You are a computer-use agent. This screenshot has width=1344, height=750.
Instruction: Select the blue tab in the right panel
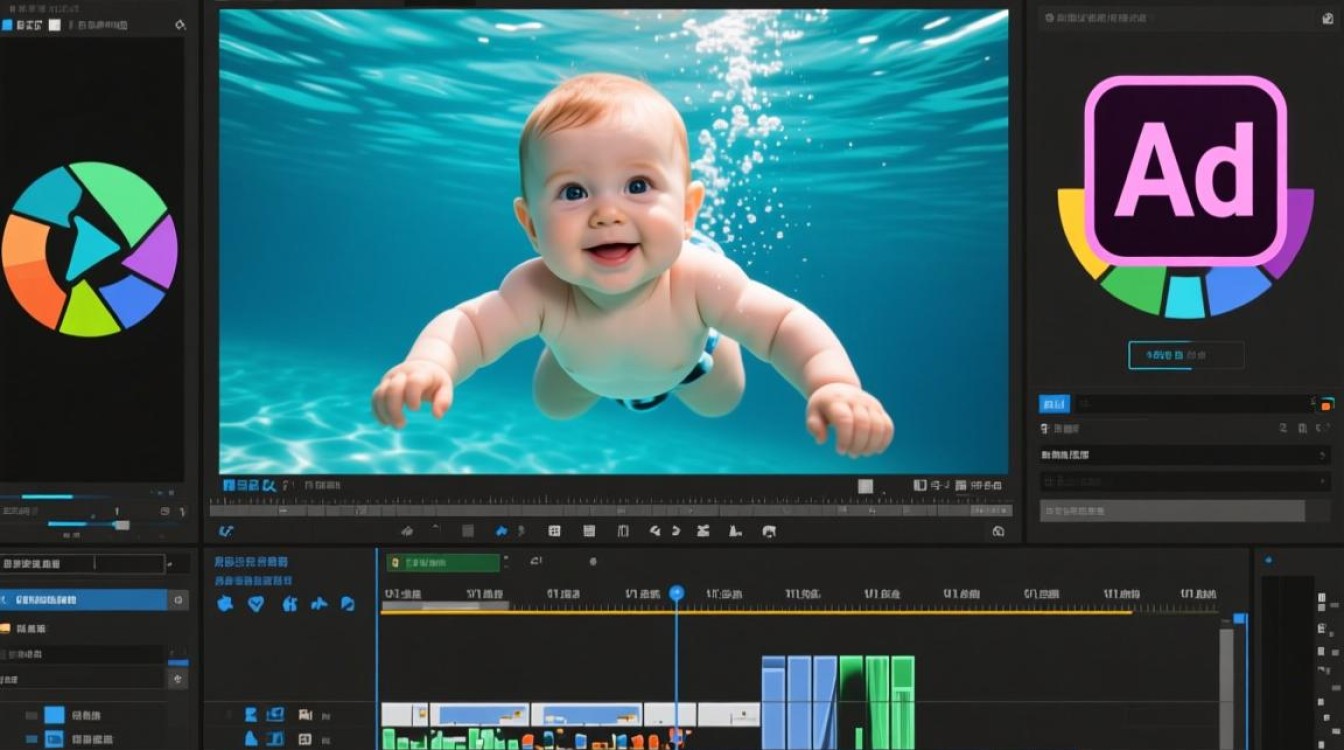1054,404
